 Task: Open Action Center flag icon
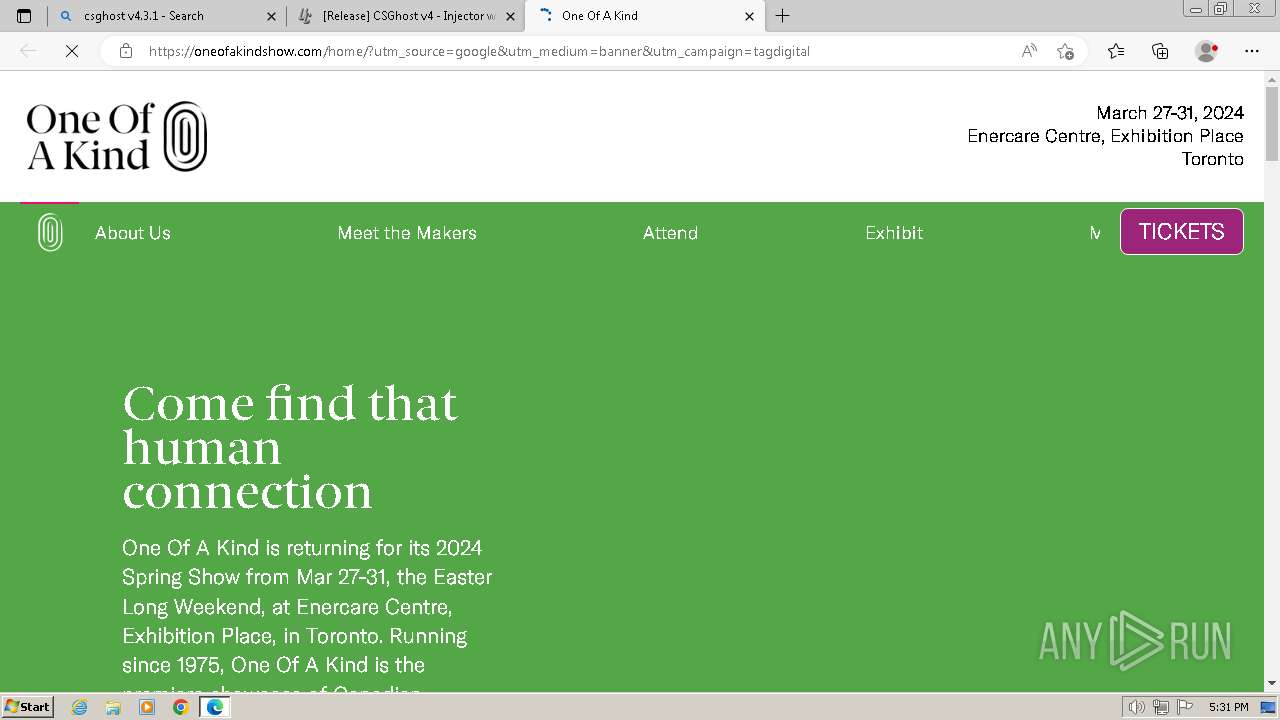click(1183, 707)
